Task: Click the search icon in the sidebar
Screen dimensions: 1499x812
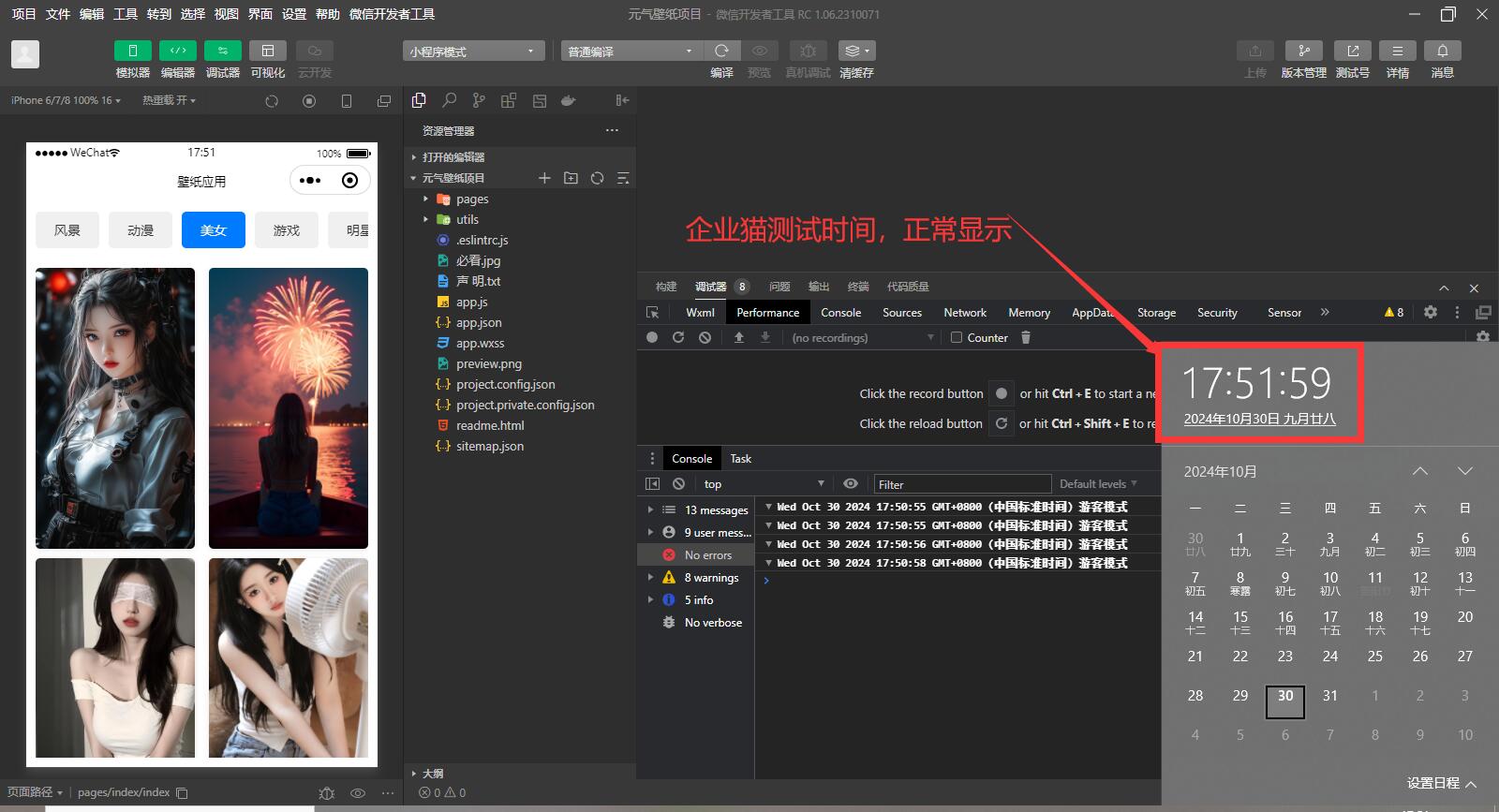Action: click(x=450, y=100)
